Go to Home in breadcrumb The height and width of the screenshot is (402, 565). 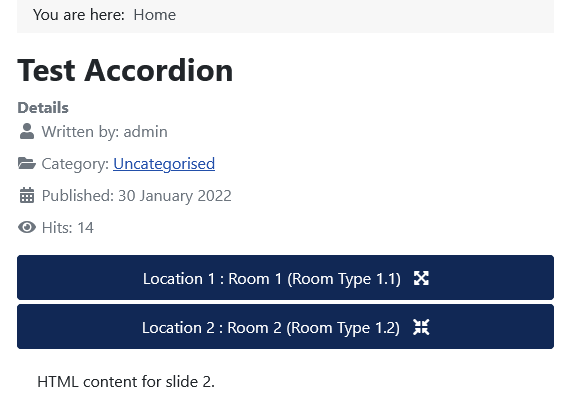click(x=155, y=15)
